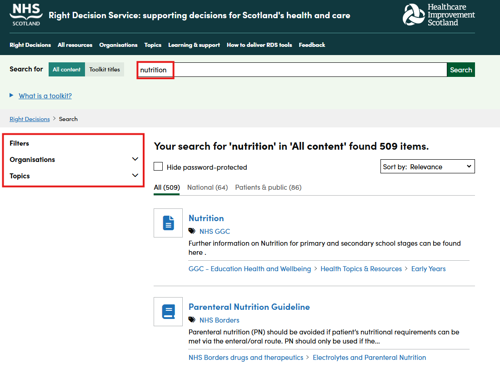Click the NHS Scotland logo
This screenshot has width=500, height=374.
tap(26, 15)
